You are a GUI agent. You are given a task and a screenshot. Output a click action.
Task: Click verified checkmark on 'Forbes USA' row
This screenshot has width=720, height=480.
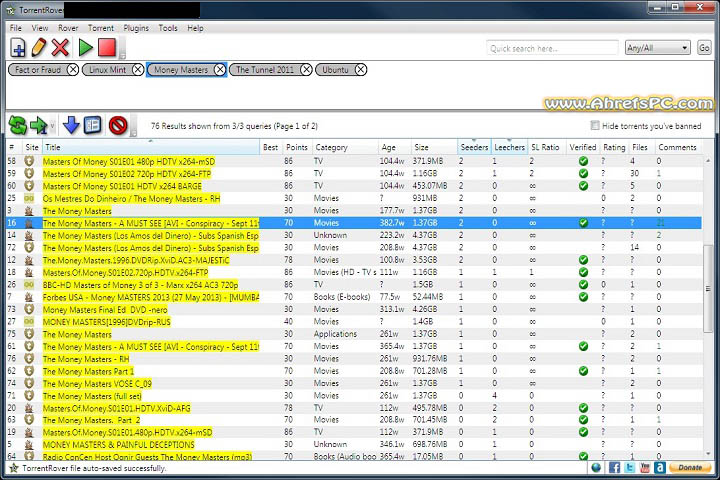click(x=583, y=297)
